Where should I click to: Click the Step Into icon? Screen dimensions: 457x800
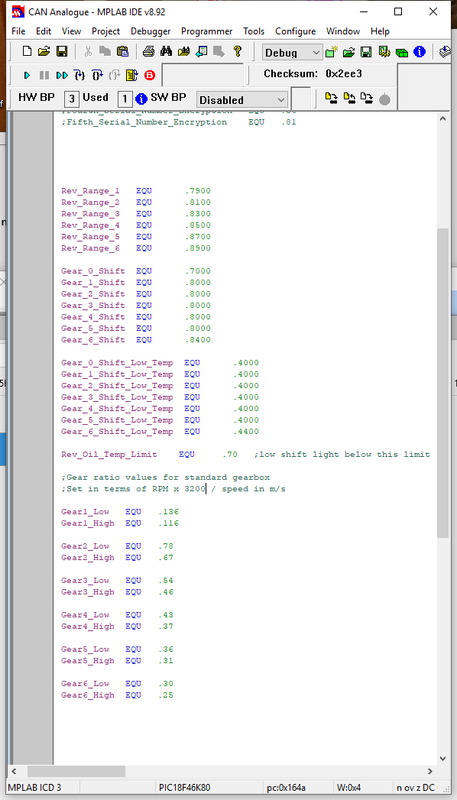[x=79, y=76]
